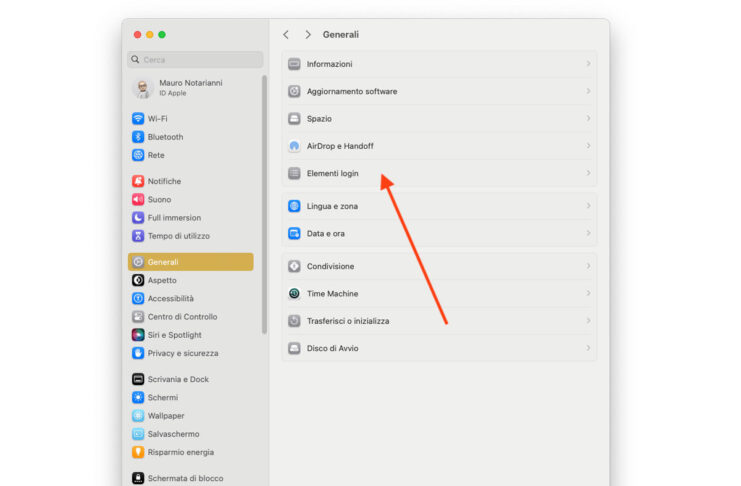Click Mauro Notarianni profile picture

(142, 88)
